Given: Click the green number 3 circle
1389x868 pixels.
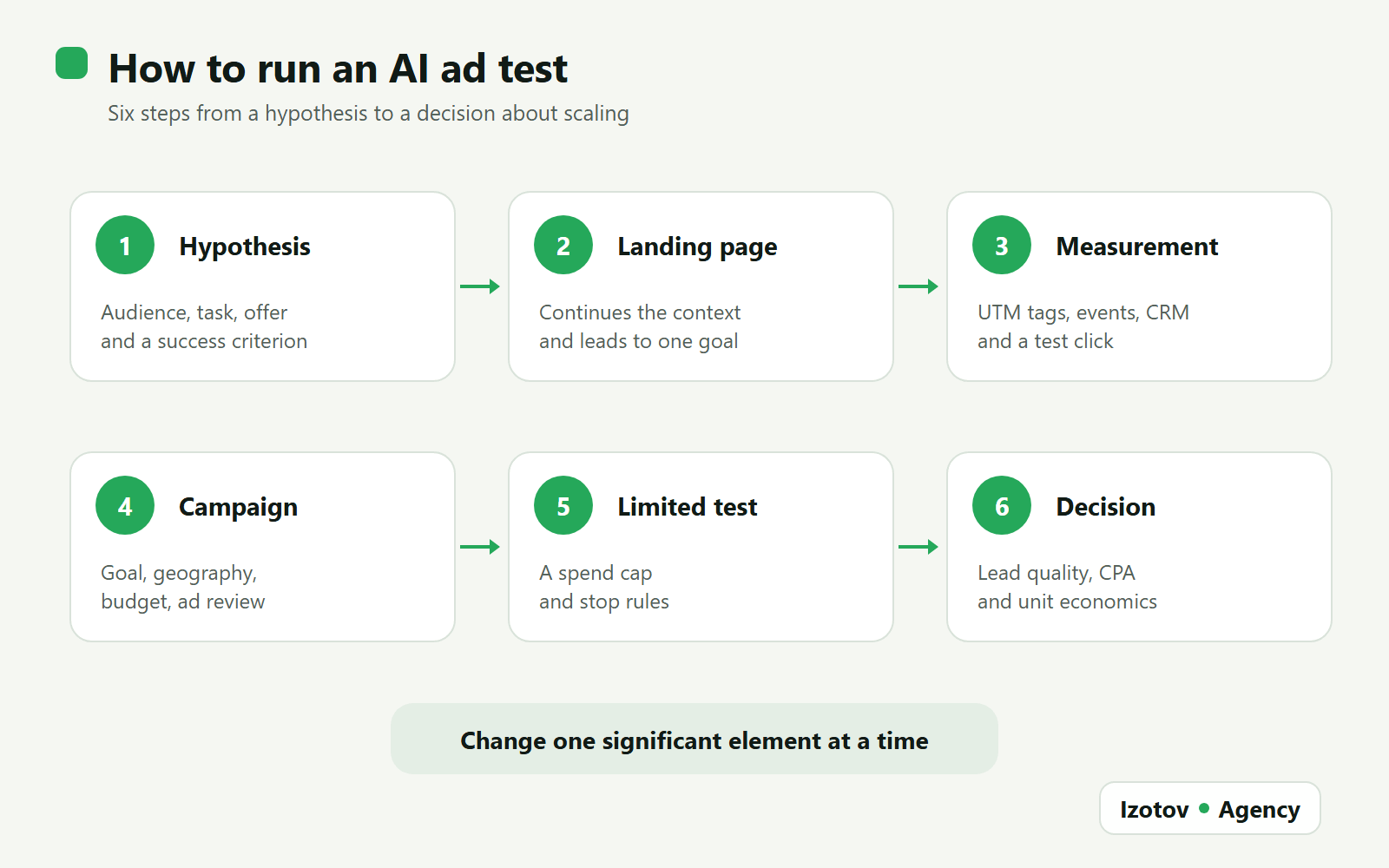Looking at the screenshot, I should pos(1002,245).
